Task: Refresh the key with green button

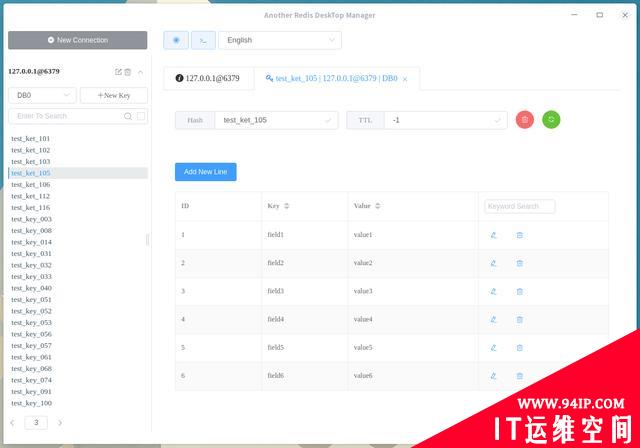Action: 551,120
